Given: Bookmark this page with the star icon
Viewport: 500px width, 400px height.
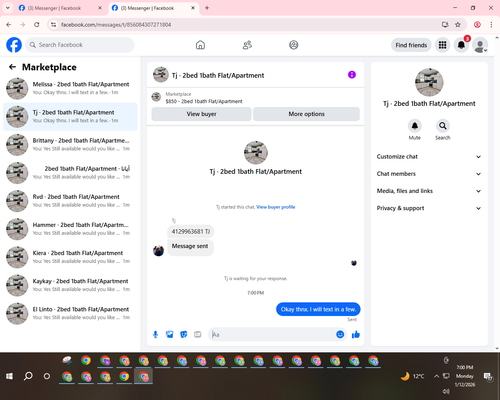Looking at the screenshot, I should (458, 25).
